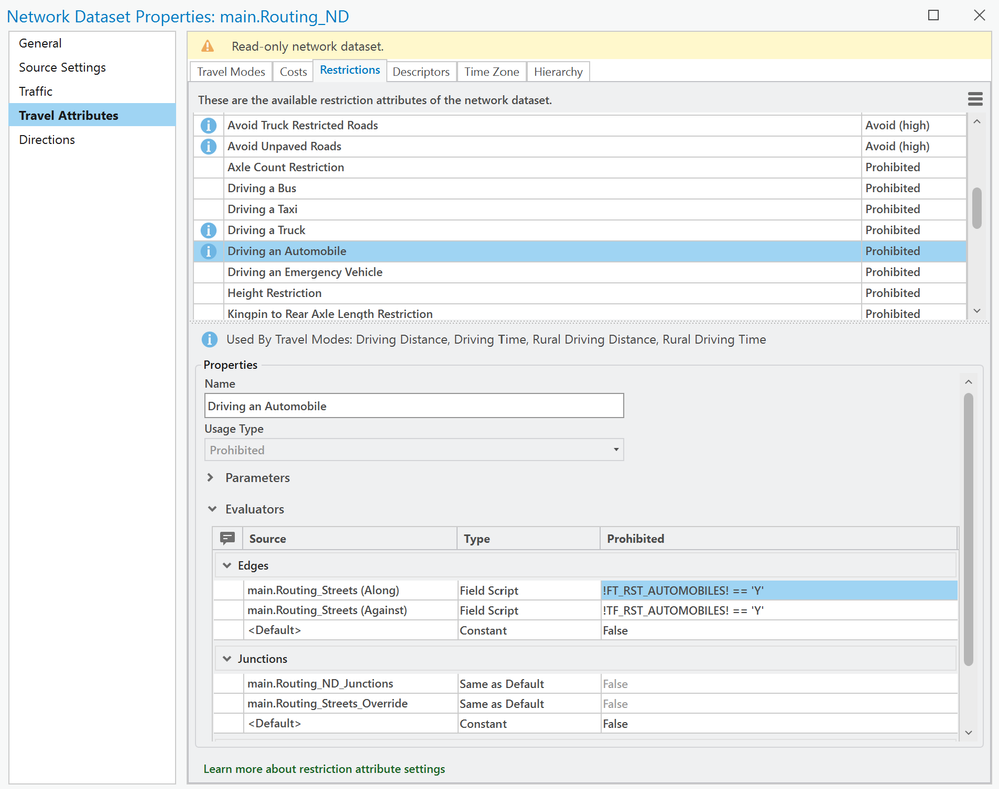Viewport: 999px width, 789px height.
Task: Click the read-only warning triangle icon
Action: (208, 46)
